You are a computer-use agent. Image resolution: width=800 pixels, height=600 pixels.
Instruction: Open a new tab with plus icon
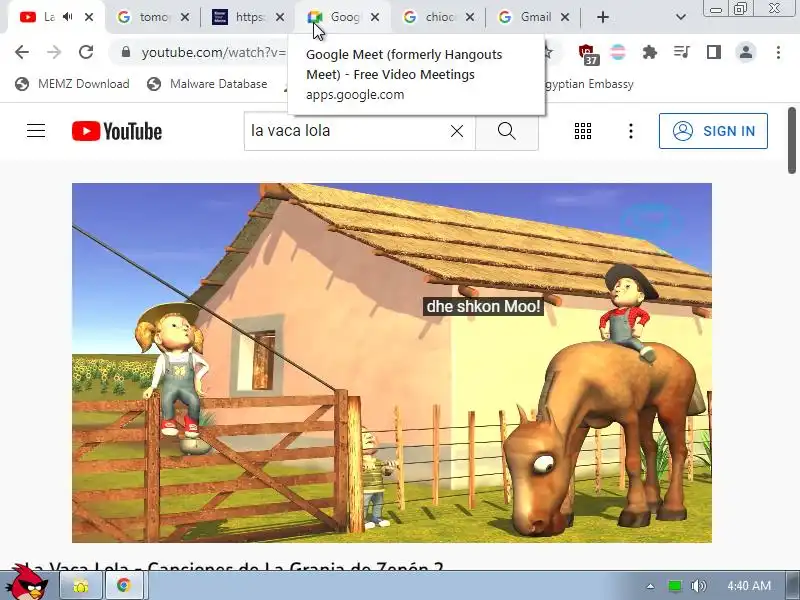coord(603,17)
